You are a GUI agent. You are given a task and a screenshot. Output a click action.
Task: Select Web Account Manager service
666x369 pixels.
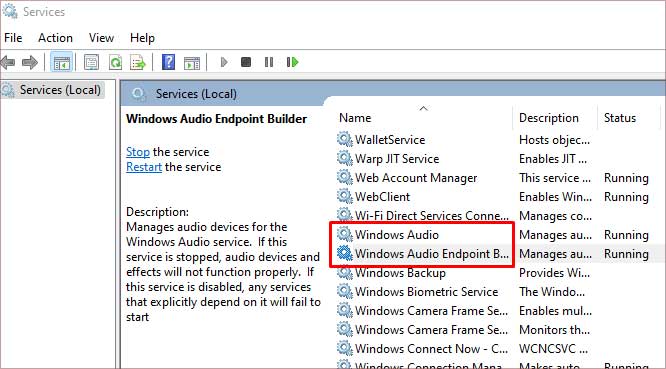pyautogui.click(x=416, y=178)
